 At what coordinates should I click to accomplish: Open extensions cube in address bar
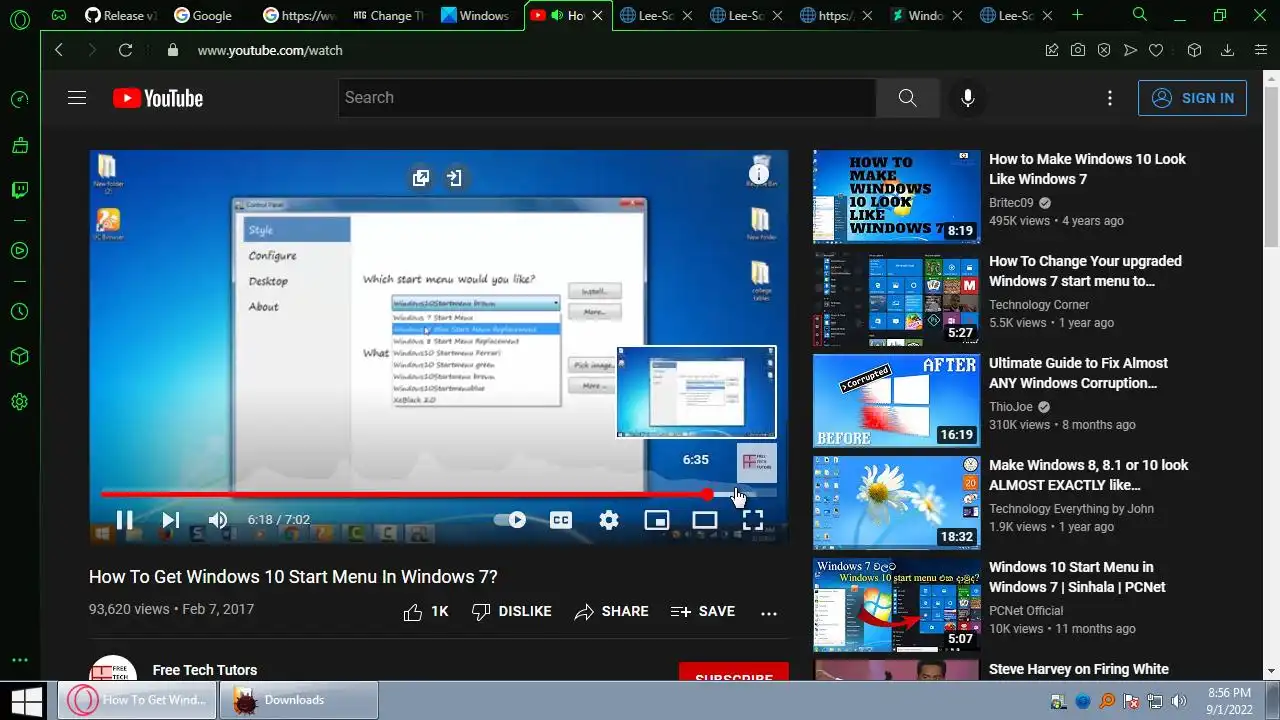click(x=1194, y=50)
